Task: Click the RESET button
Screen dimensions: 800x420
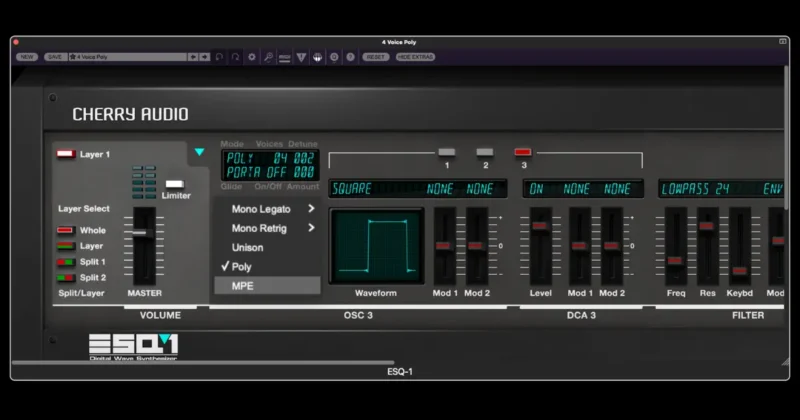Action: pyautogui.click(x=376, y=57)
